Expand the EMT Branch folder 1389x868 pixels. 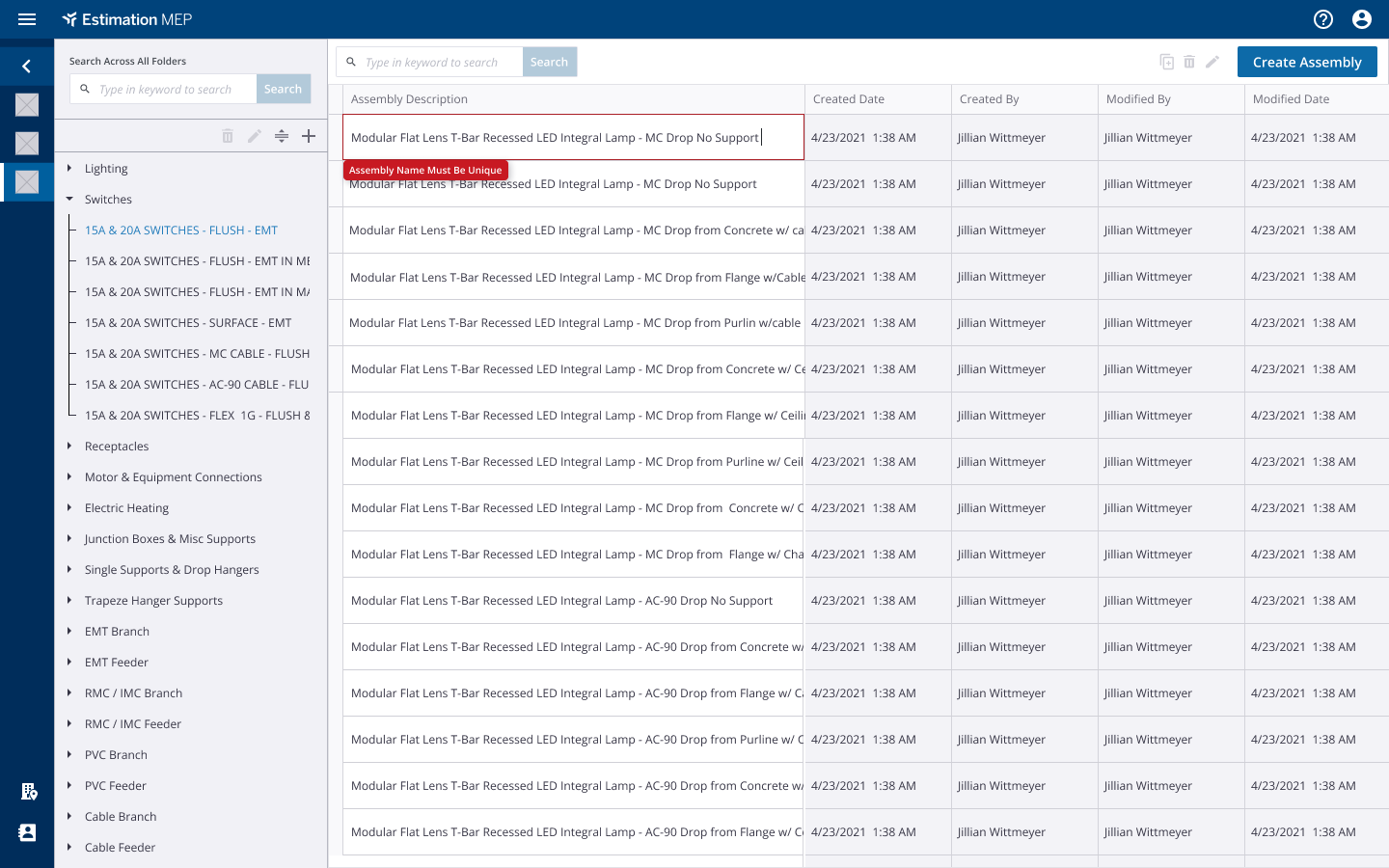tap(69, 631)
